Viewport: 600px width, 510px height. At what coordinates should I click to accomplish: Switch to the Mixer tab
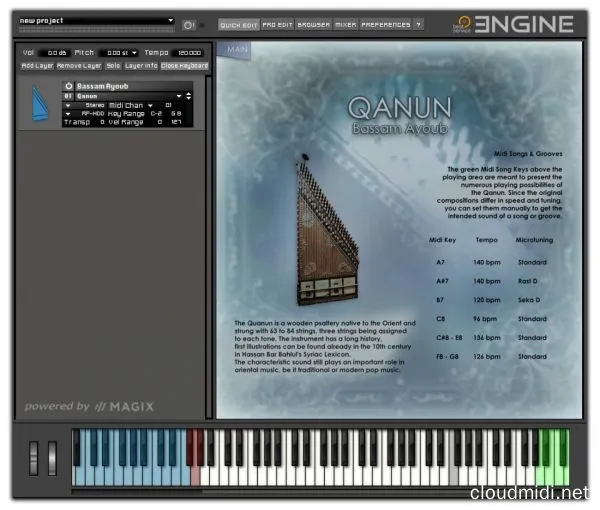345,23
